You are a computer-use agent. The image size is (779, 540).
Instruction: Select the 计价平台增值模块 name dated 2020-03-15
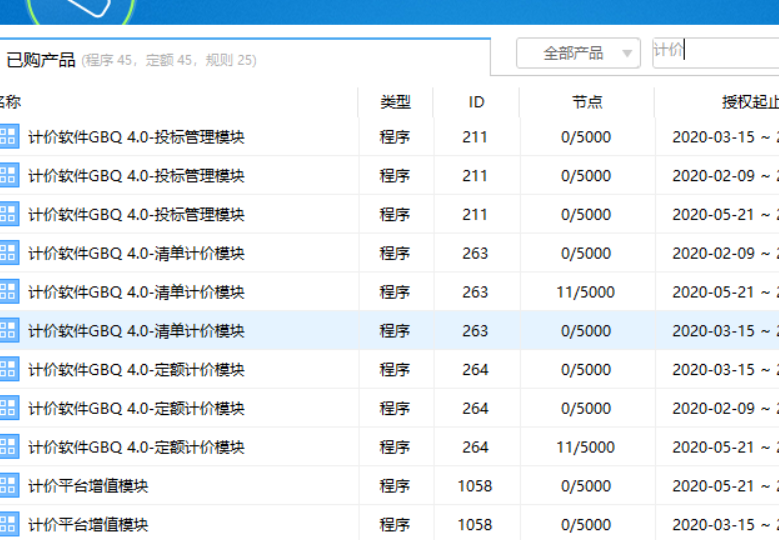pos(88,524)
